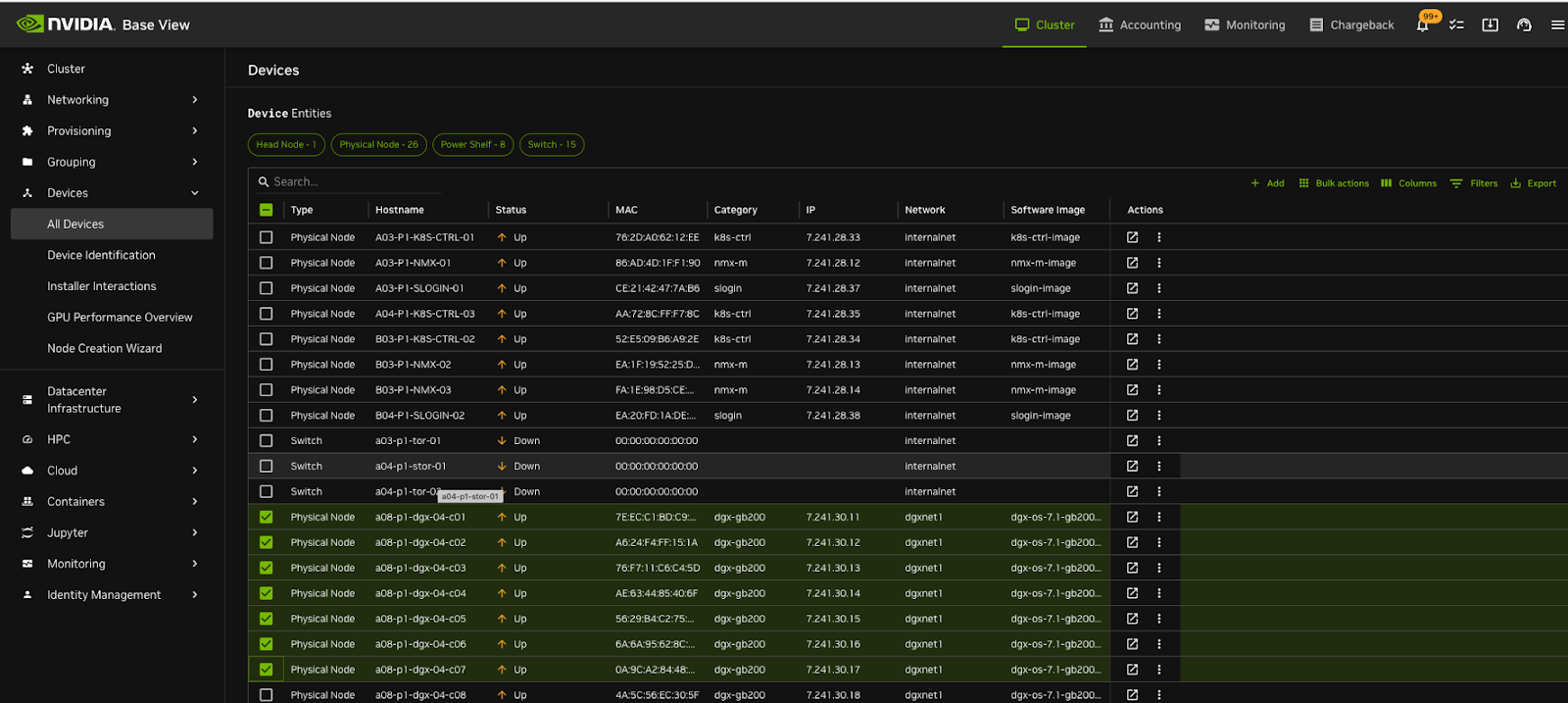This screenshot has height=703, width=1568.
Task: Open three-dot actions menu for a03-p1-tor-01
Action: pyautogui.click(x=1158, y=441)
